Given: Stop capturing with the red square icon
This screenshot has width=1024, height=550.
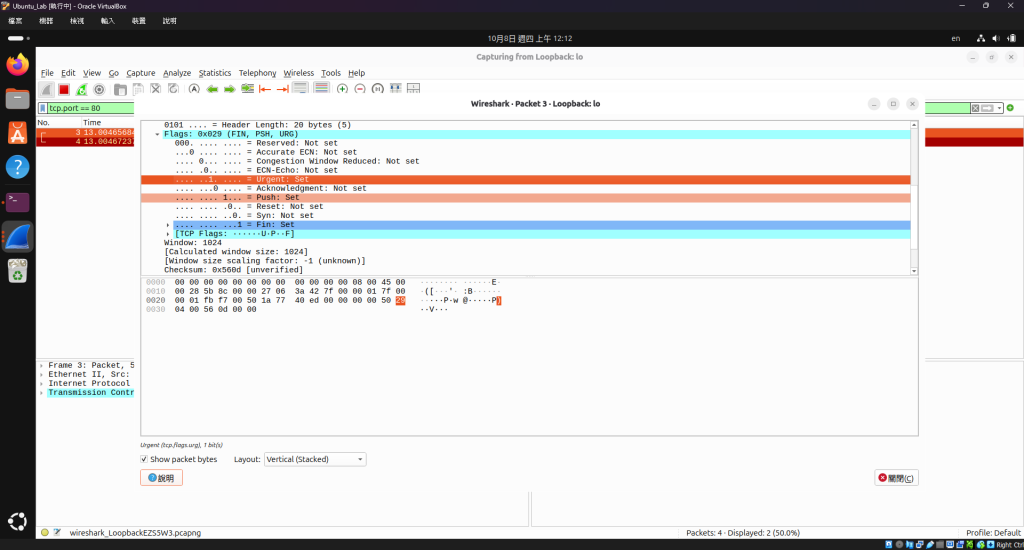Looking at the screenshot, I should 63,89.
